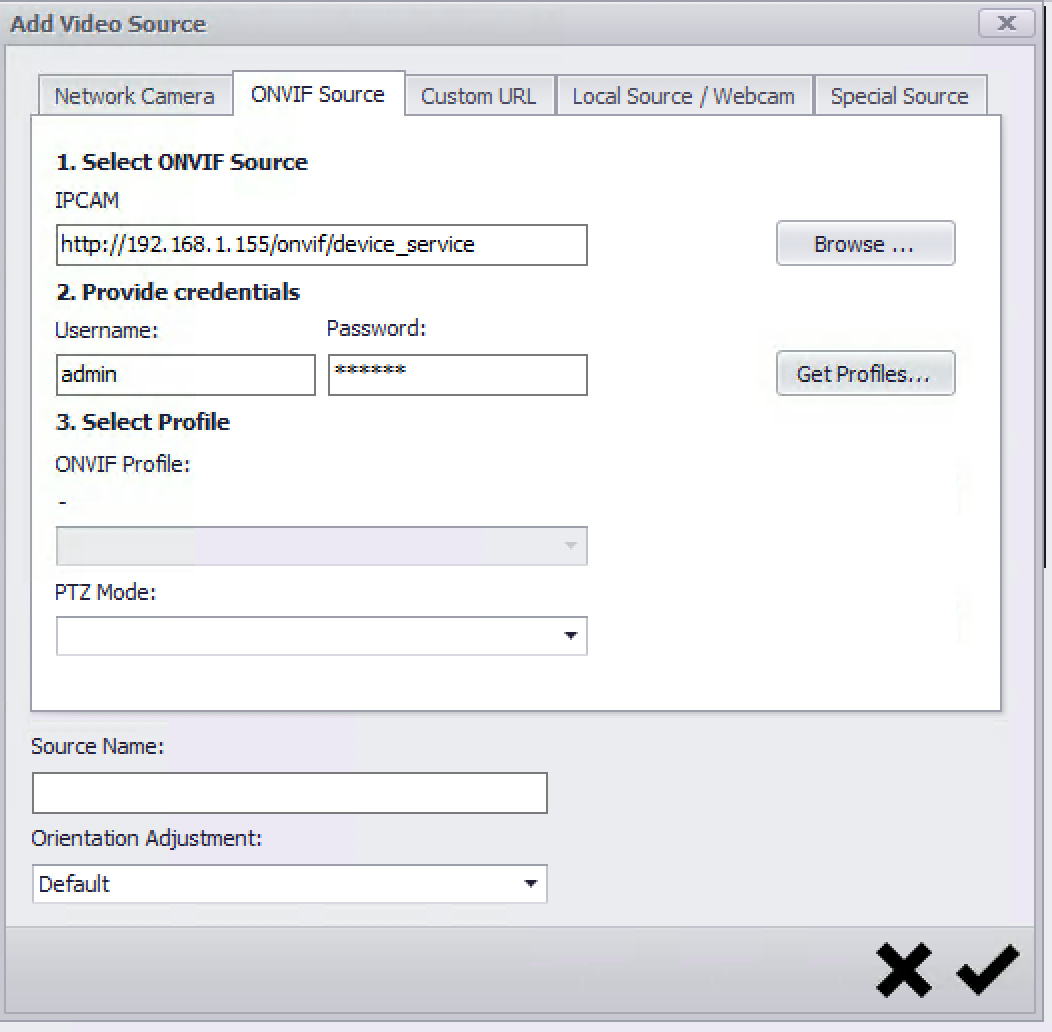Click the '3. Select Profile' heading

tap(143, 422)
